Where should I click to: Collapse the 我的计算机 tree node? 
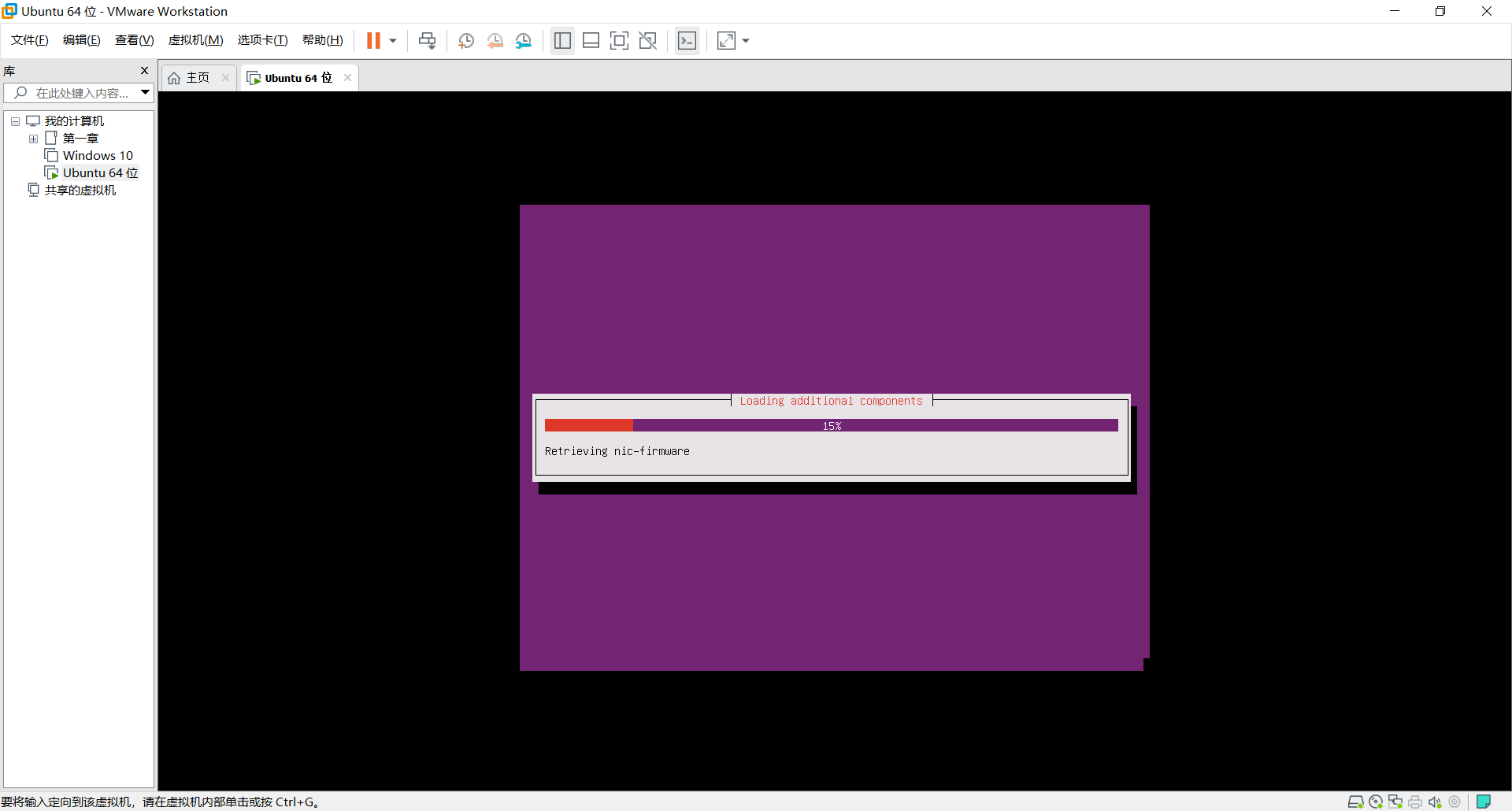(x=15, y=121)
